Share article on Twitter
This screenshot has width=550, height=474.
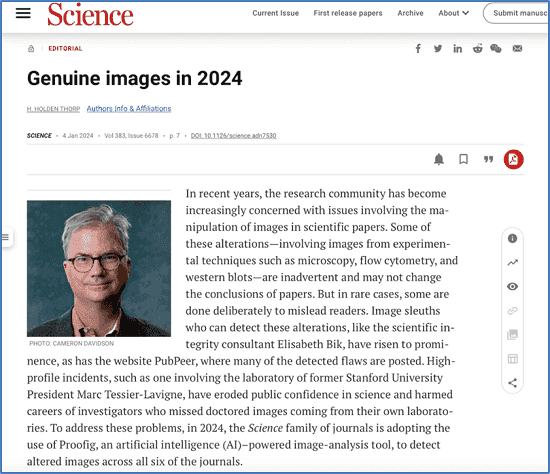438,48
